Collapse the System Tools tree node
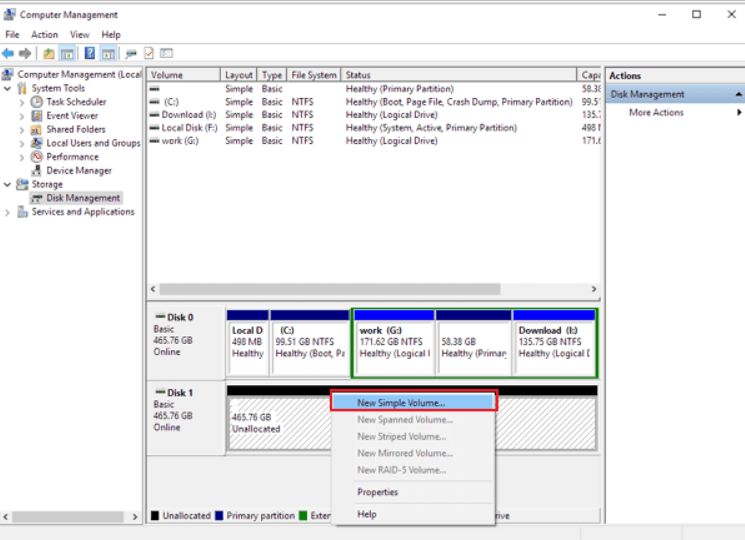The width and height of the screenshot is (745, 540). (x=9, y=88)
